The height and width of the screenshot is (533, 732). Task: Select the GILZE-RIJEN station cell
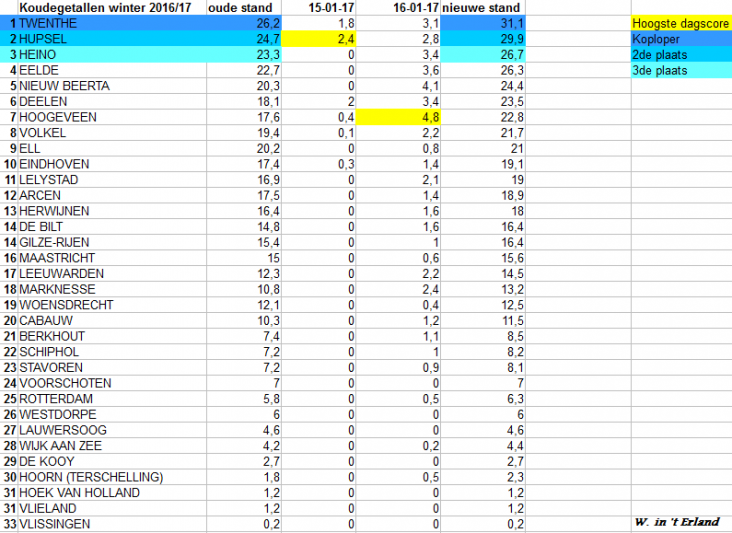[112, 242]
